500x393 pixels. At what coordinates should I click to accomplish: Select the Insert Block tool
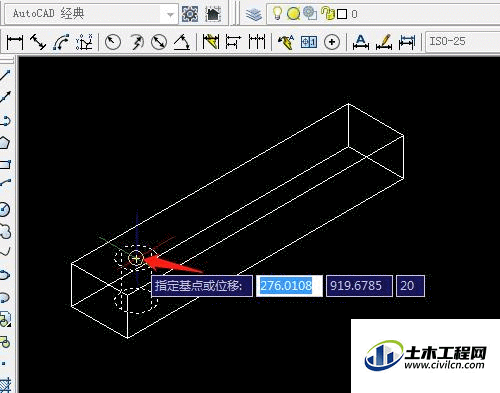5,320
